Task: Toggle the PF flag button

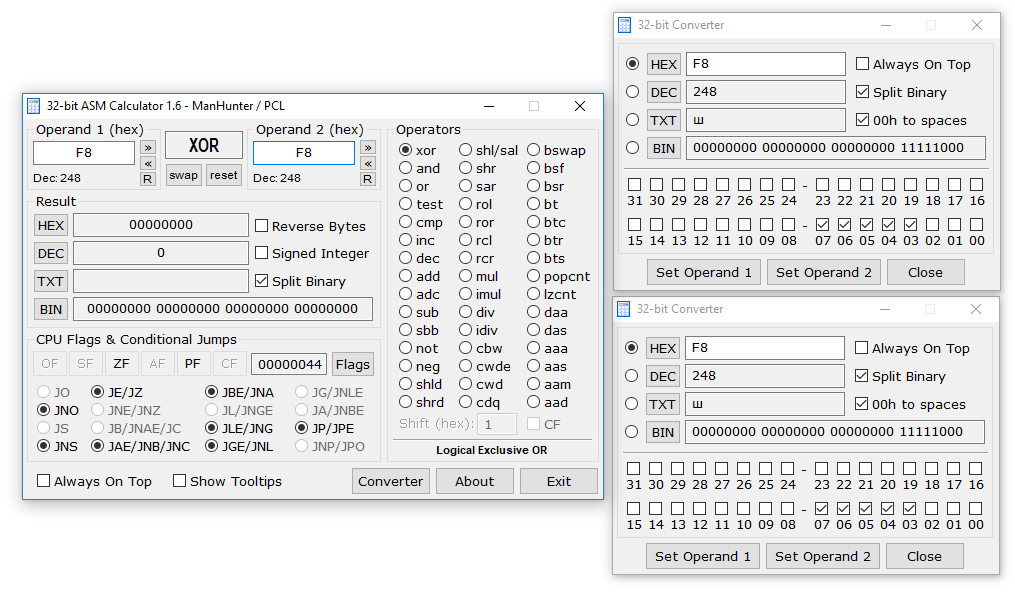Action: (x=193, y=364)
